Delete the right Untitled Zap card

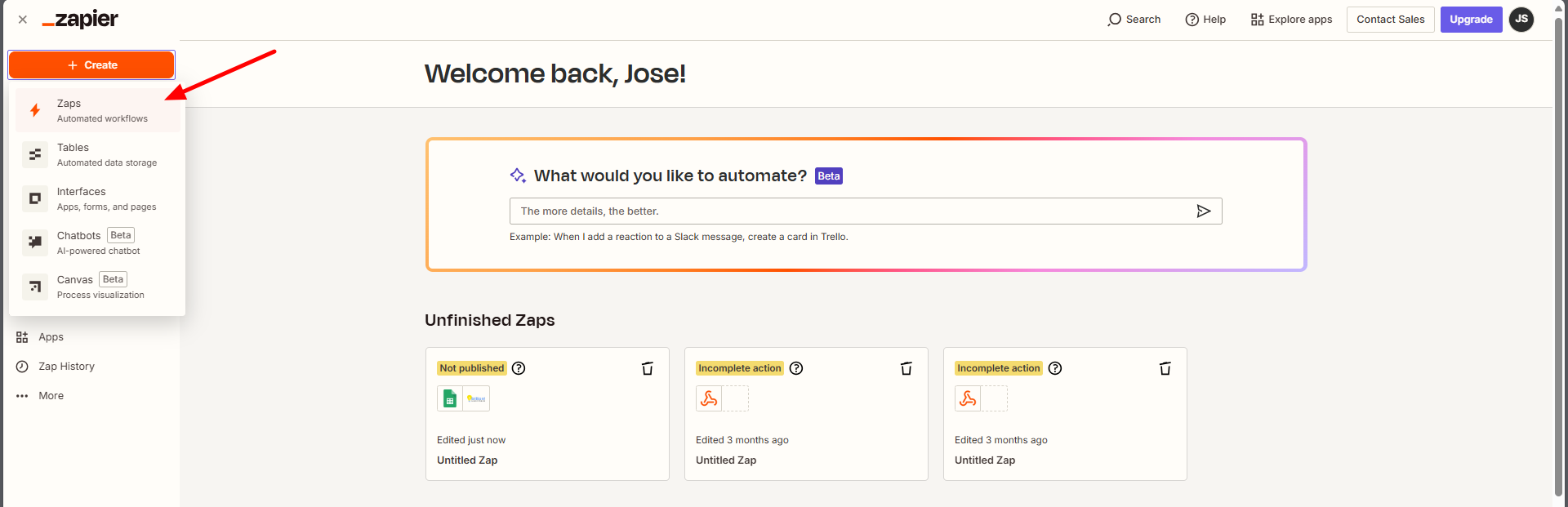[1165, 368]
